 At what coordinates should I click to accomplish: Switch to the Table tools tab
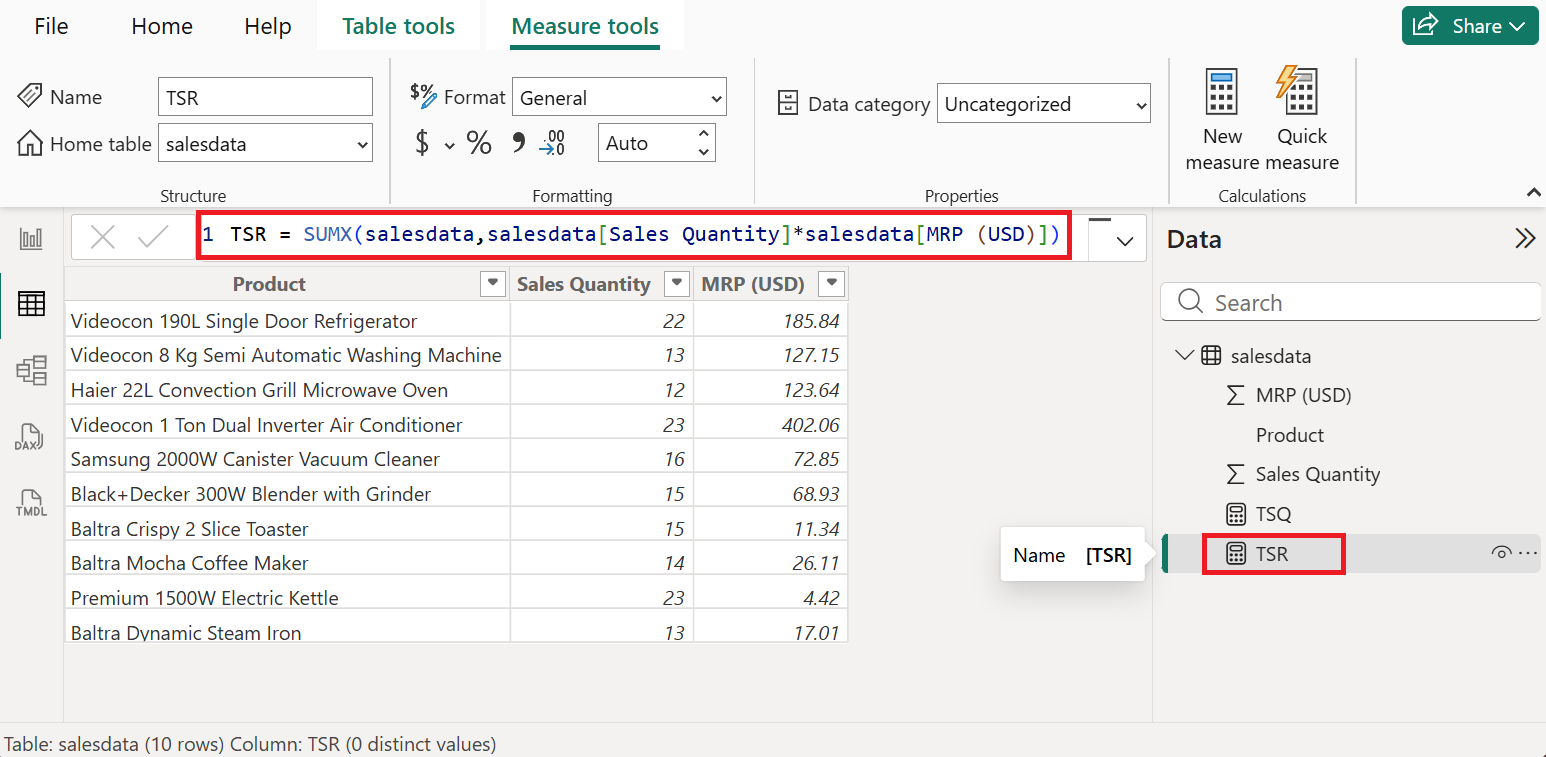tap(398, 26)
